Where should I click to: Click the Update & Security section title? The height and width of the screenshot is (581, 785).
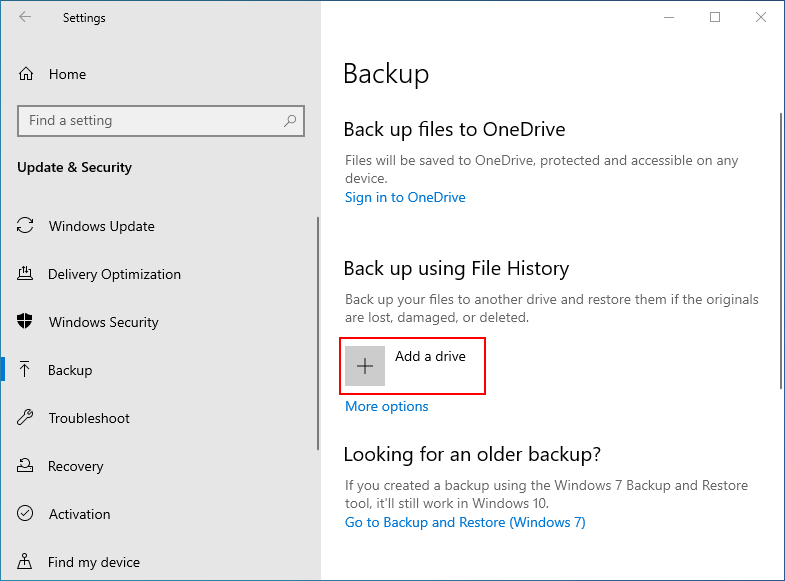pos(75,167)
